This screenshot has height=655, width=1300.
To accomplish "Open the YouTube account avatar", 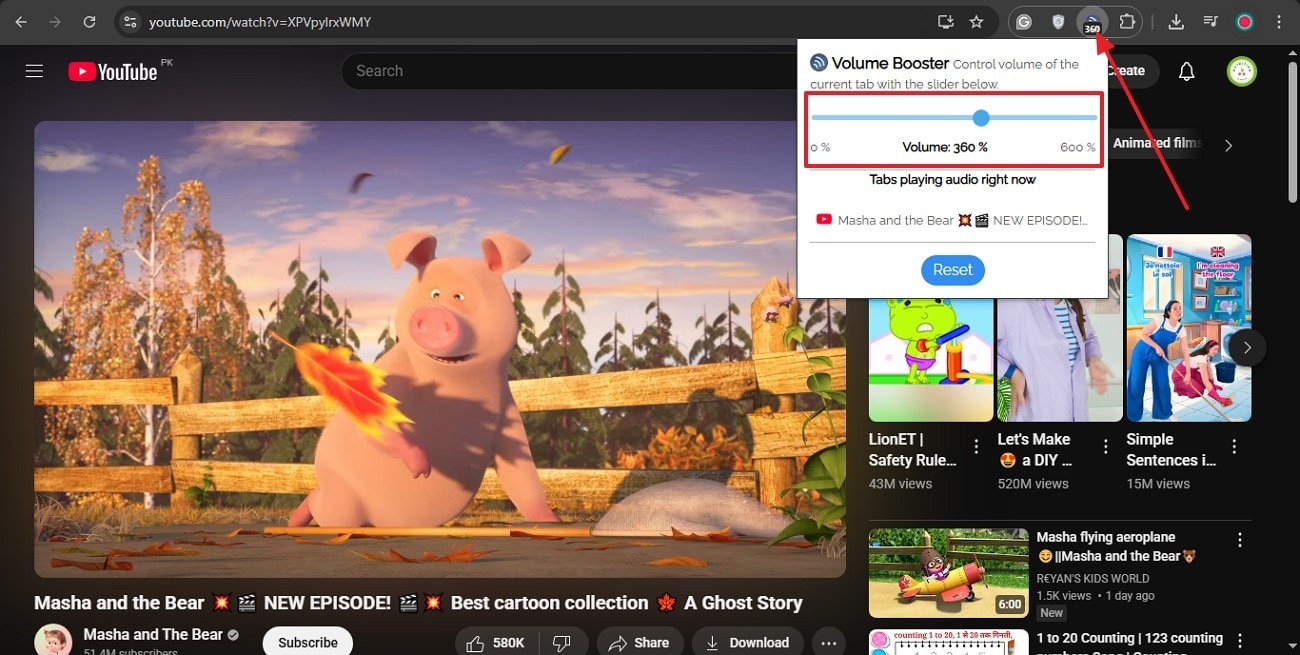I will (1242, 71).
